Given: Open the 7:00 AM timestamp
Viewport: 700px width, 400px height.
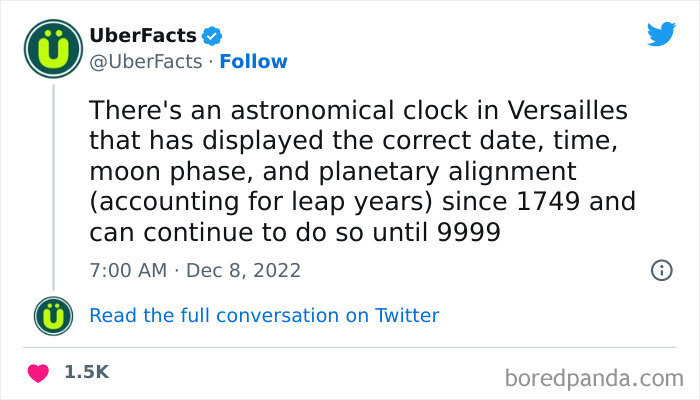Looking at the screenshot, I should point(125,271).
